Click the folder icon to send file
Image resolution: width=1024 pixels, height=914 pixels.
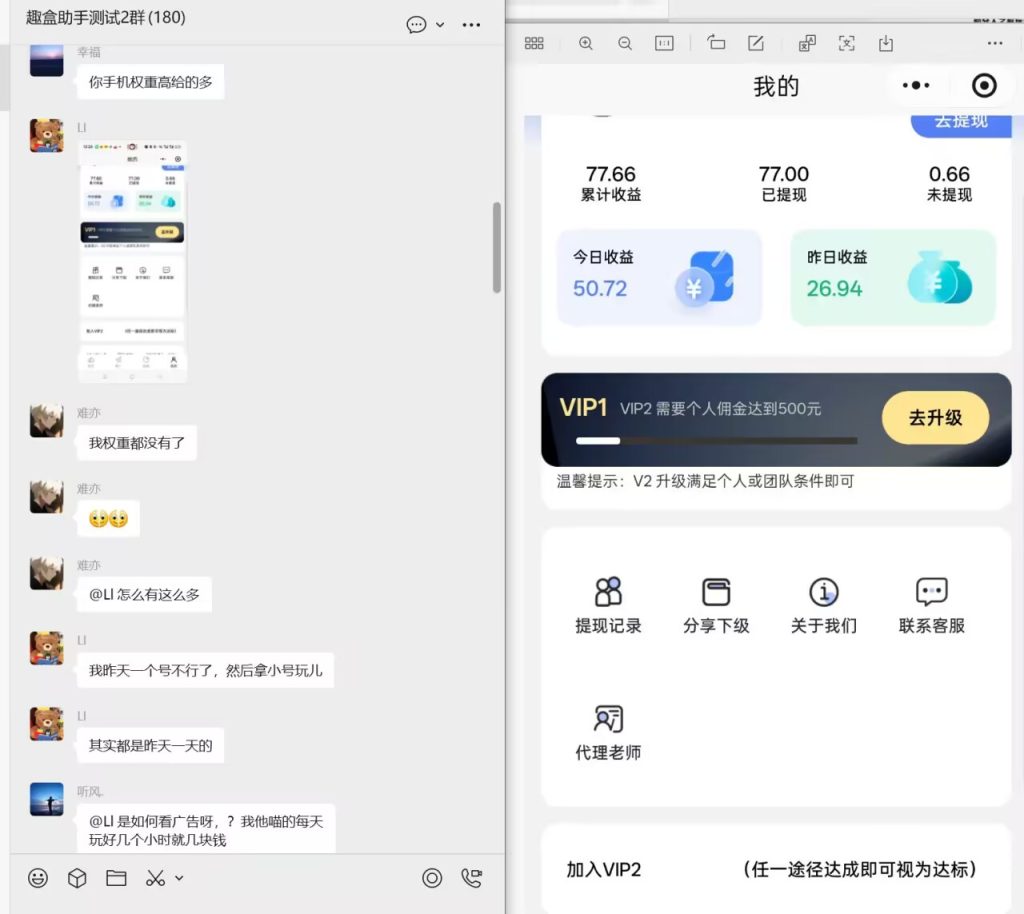(116, 878)
